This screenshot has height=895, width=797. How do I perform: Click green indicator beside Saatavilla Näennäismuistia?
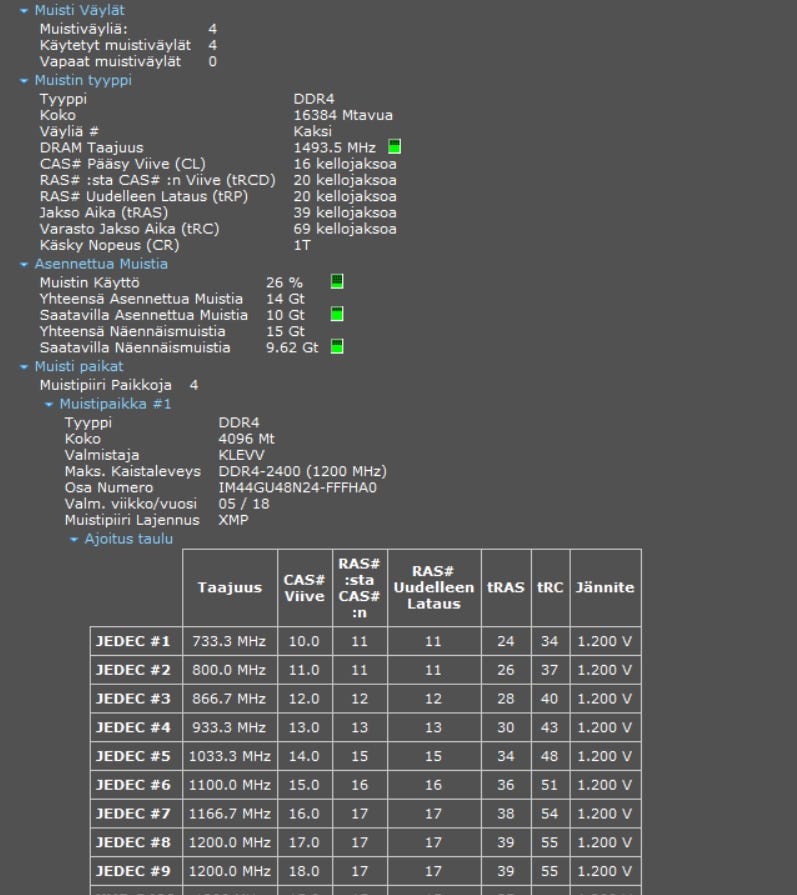pyautogui.click(x=337, y=346)
